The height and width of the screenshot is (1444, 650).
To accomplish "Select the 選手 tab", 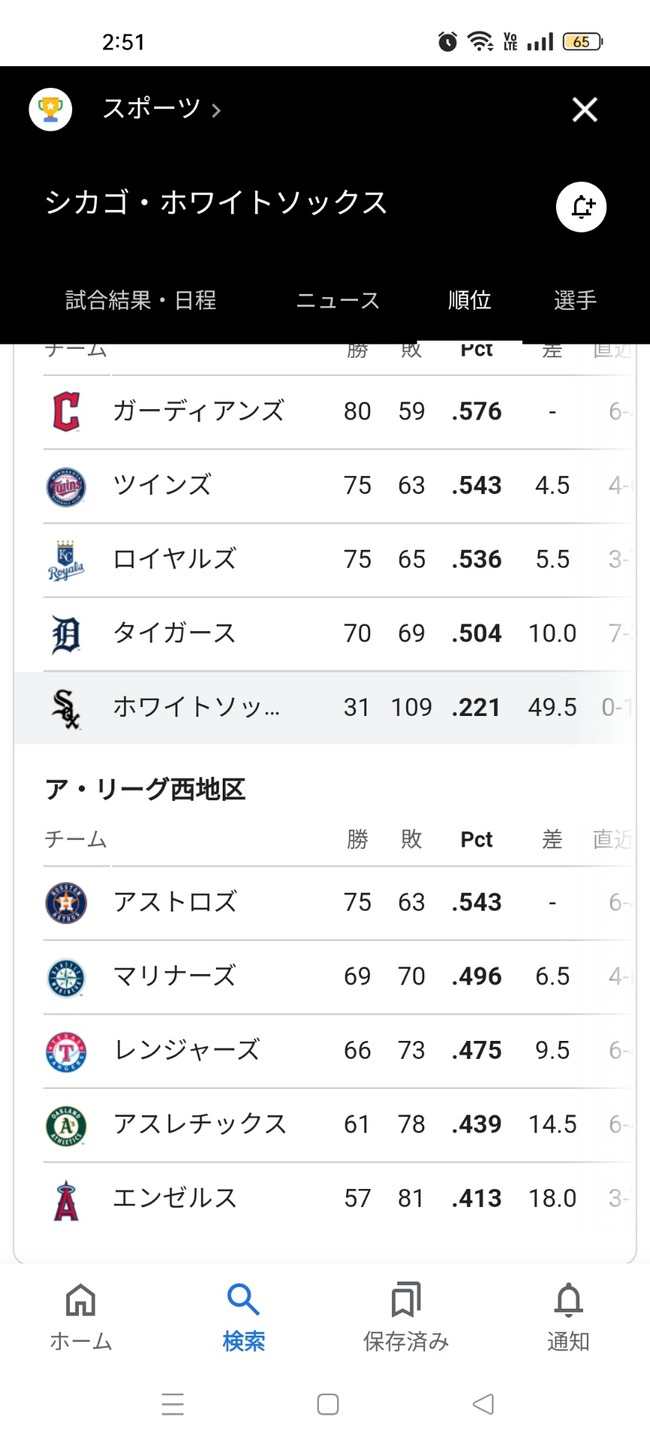I will pyautogui.click(x=575, y=300).
